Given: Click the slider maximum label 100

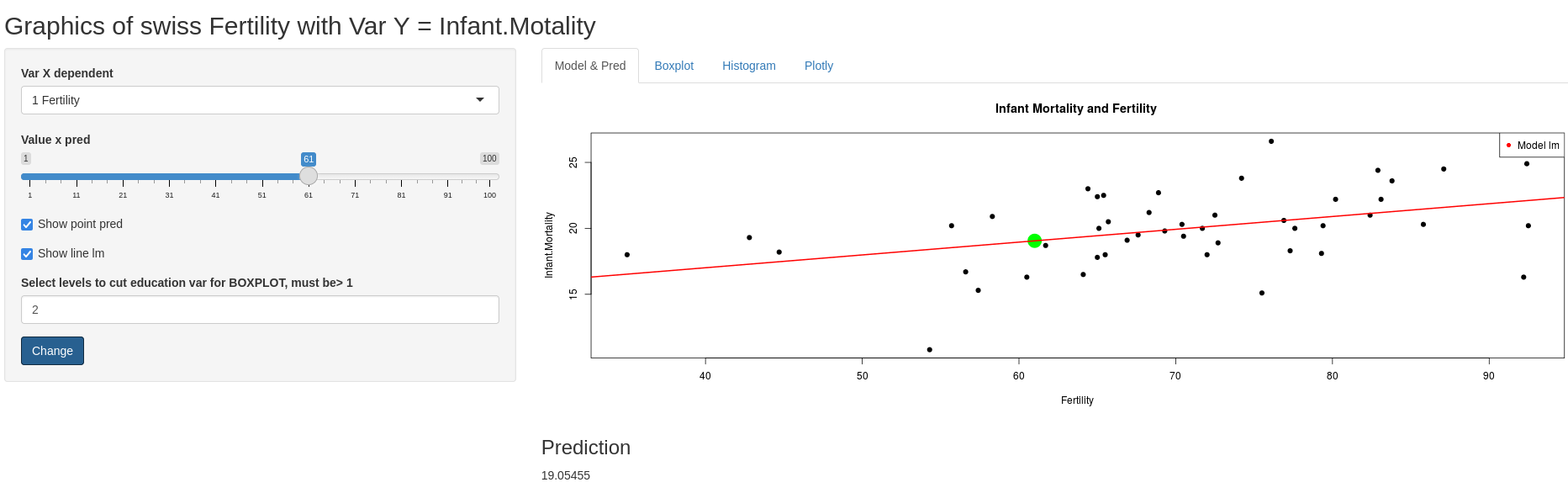Looking at the screenshot, I should point(489,158).
